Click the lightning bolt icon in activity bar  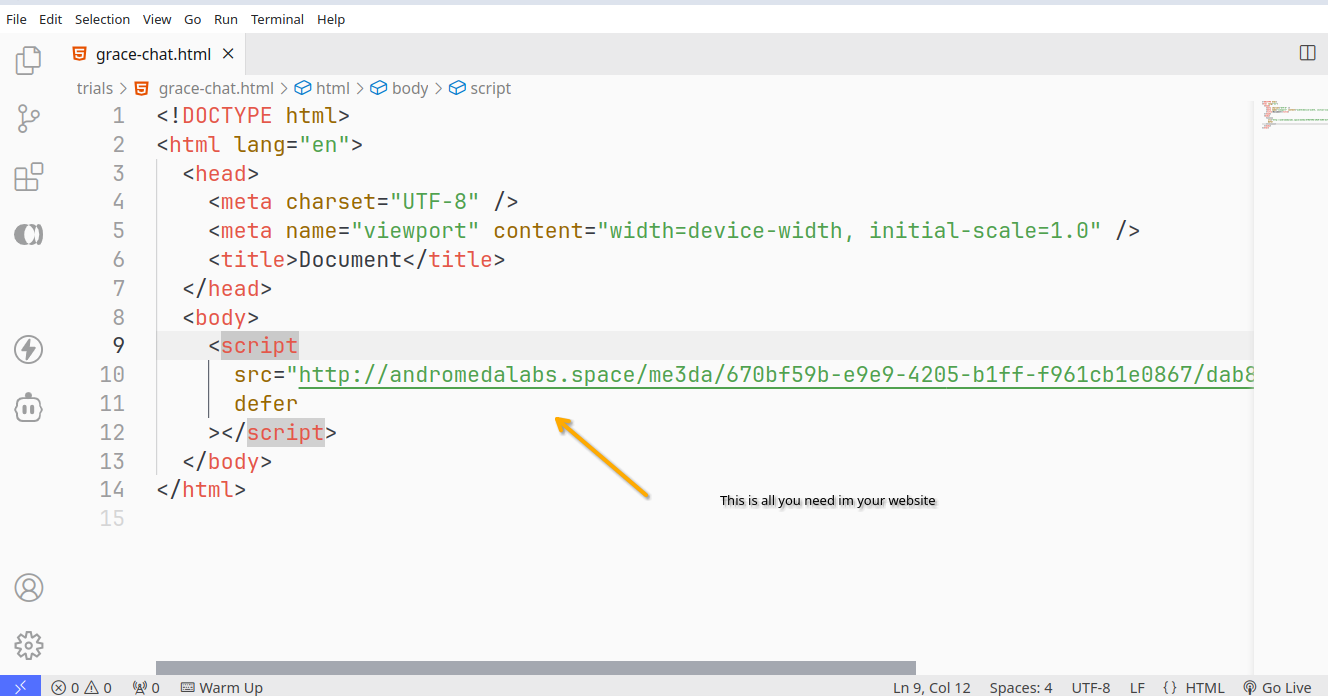pyautogui.click(x=28, y=349)
